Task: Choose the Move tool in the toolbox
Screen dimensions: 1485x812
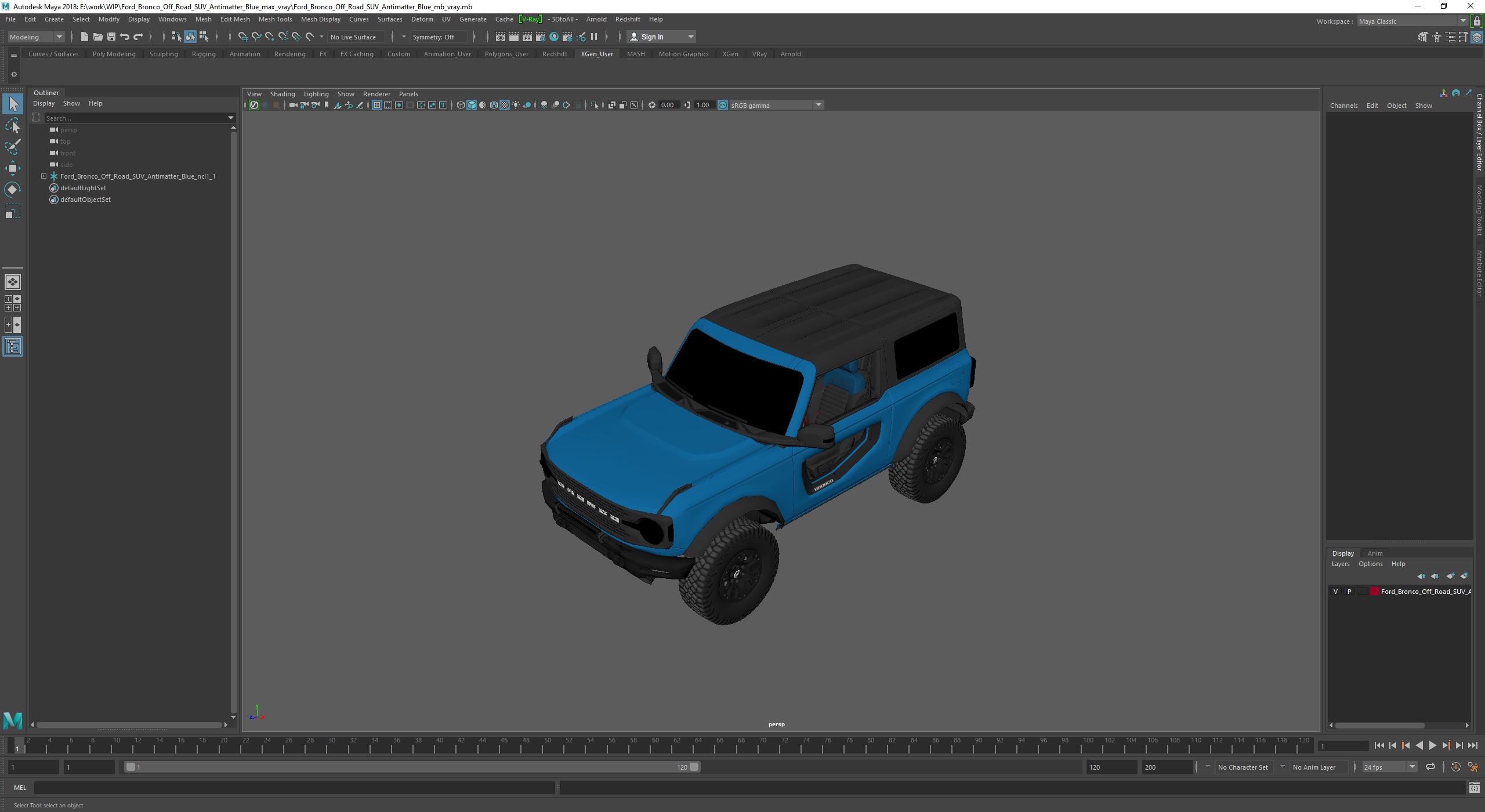Action: (13, 168)
